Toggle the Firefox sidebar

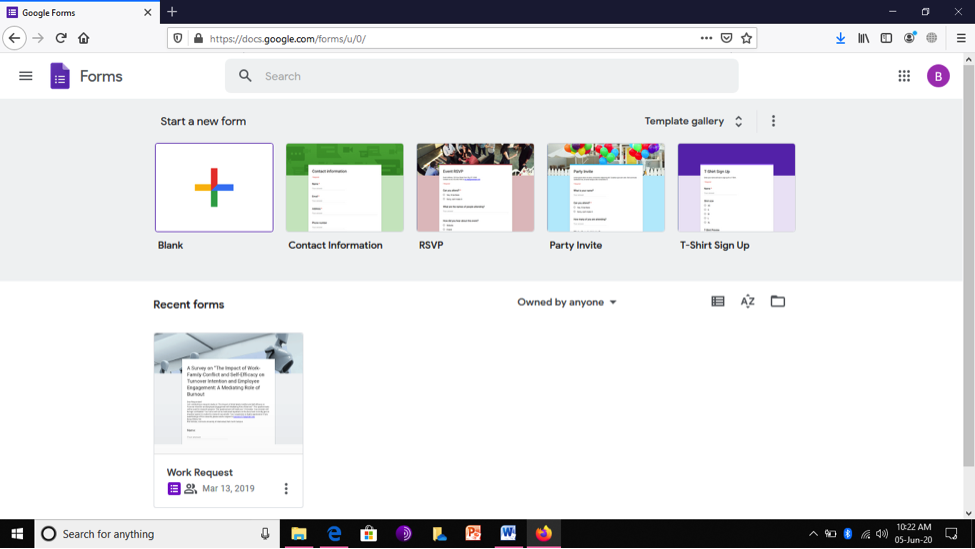(x=886, y=38)
